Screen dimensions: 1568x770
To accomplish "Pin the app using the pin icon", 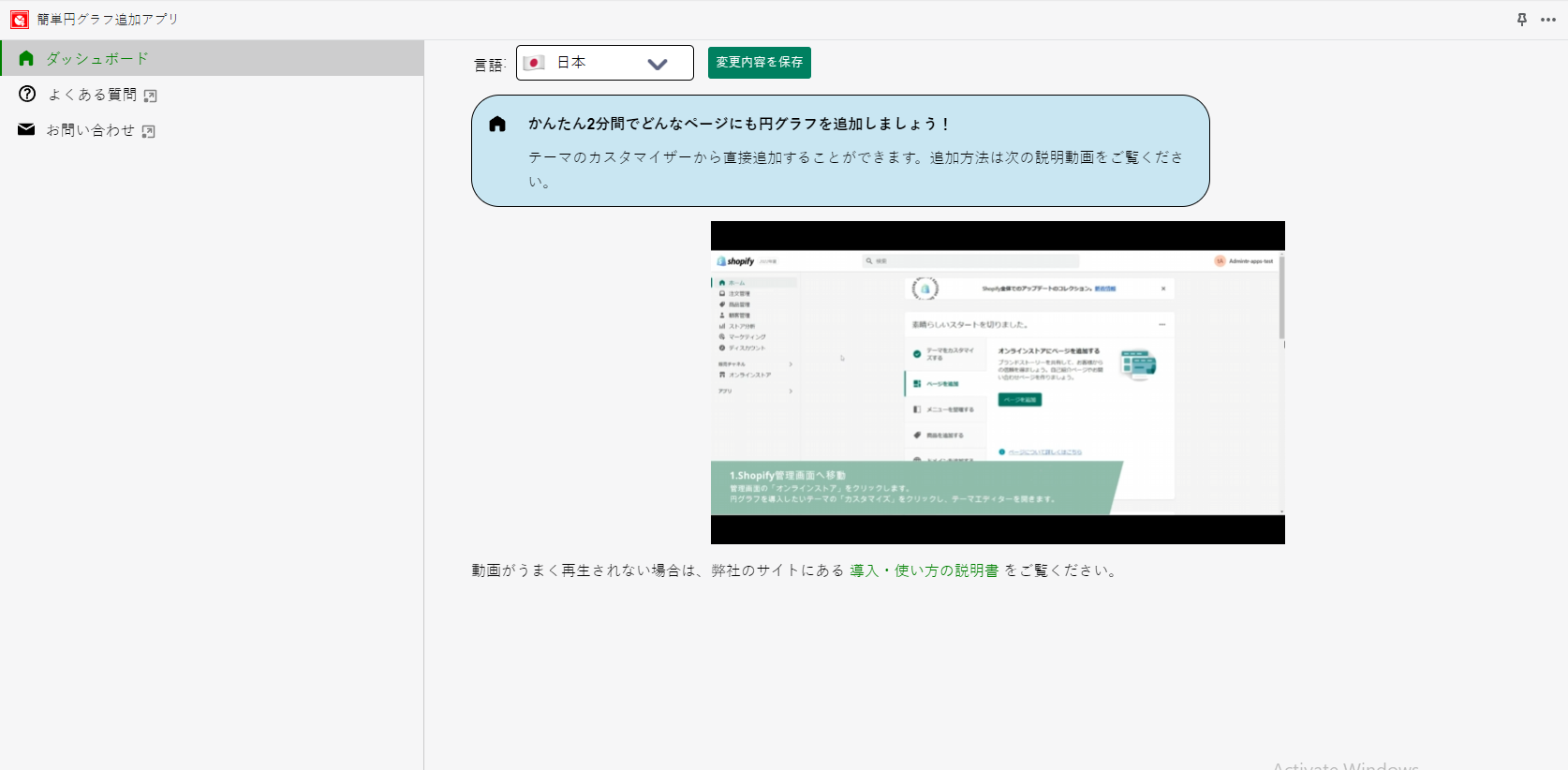I will point(1522,20).
